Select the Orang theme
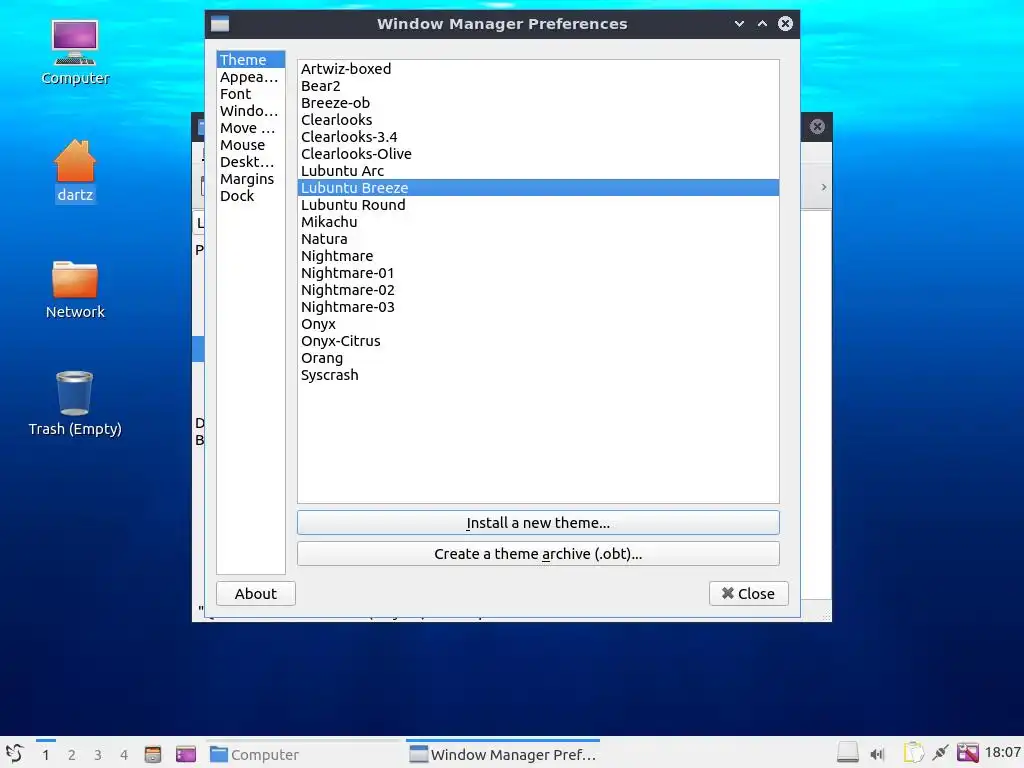Viewport: 1024px width, 768px height. 538,357
